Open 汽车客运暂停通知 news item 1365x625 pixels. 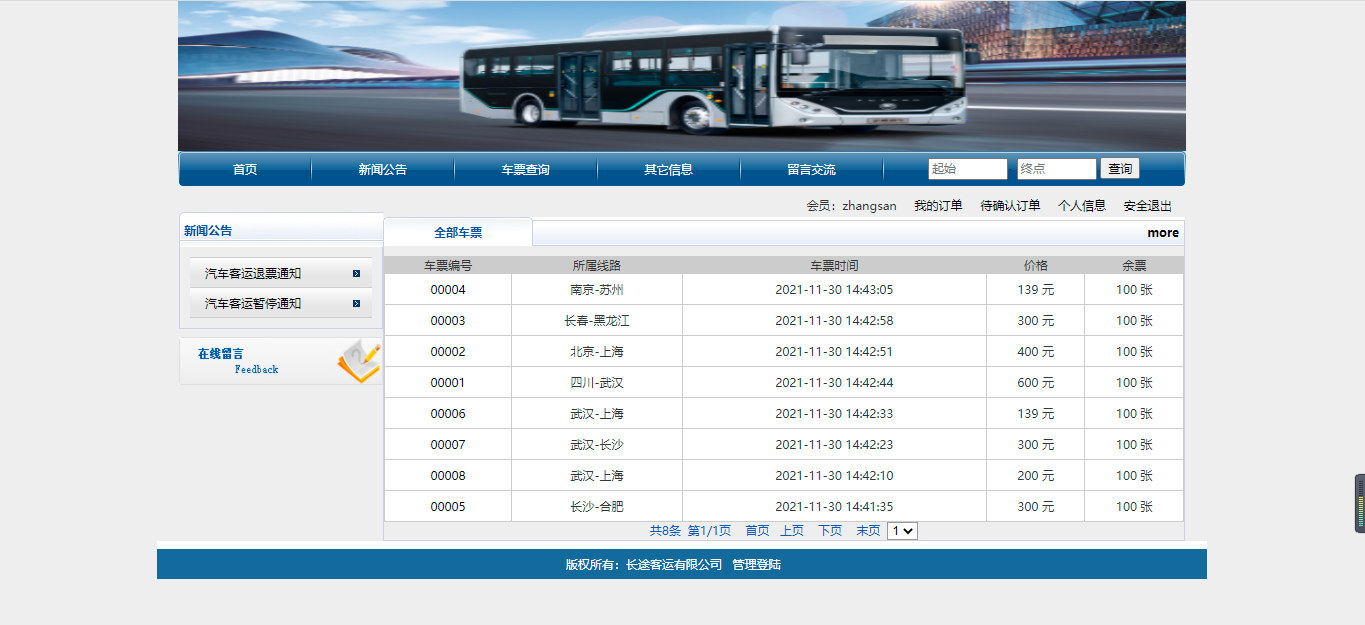click(x=253, y=303)
